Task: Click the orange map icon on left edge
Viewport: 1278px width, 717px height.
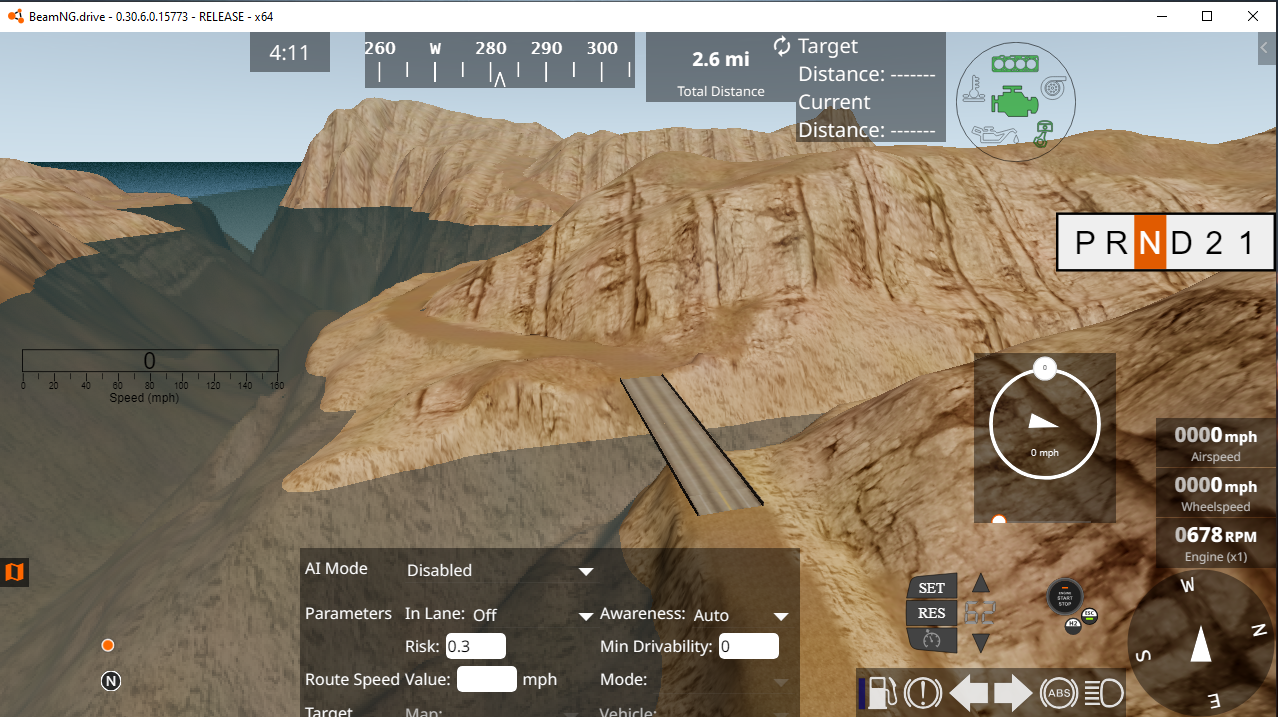Action: pos(14,572)
